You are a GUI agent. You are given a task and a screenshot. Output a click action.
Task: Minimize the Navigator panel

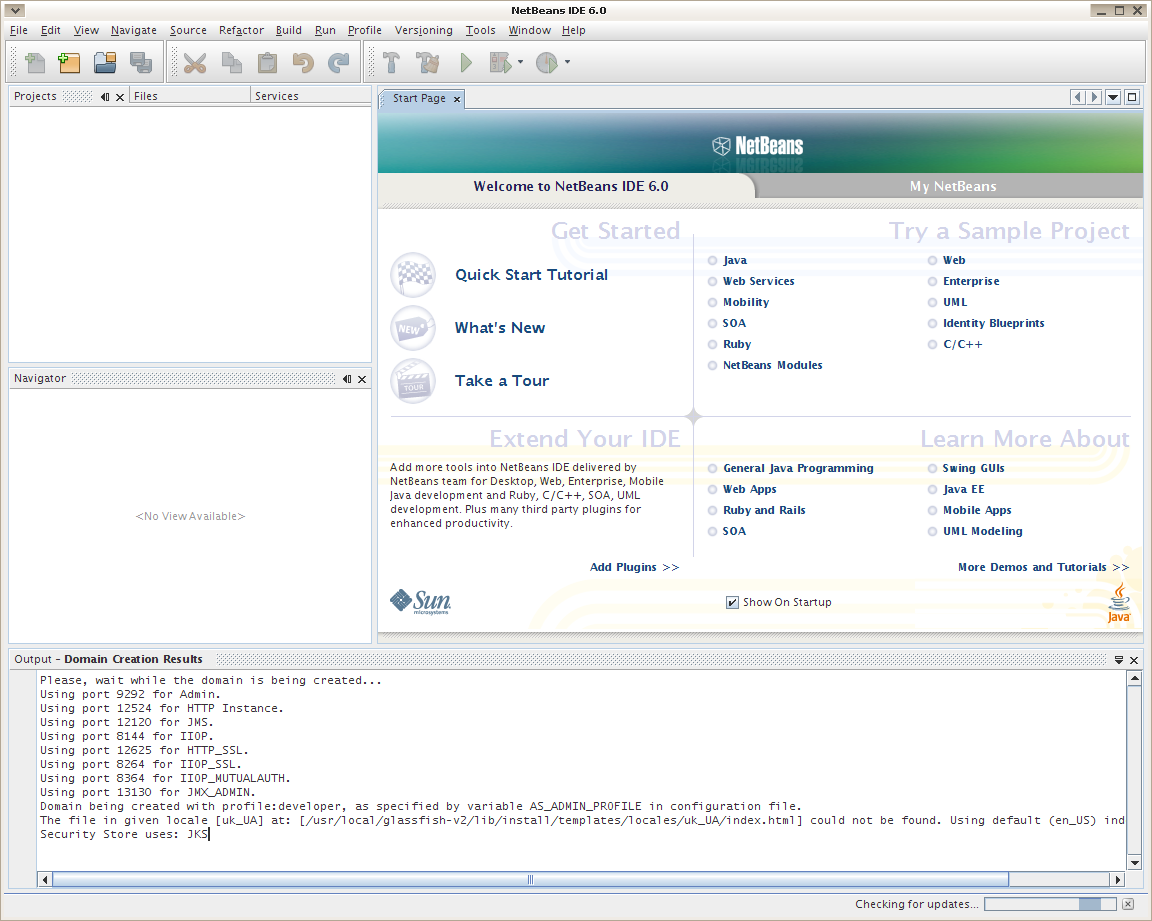click(347, 379)
